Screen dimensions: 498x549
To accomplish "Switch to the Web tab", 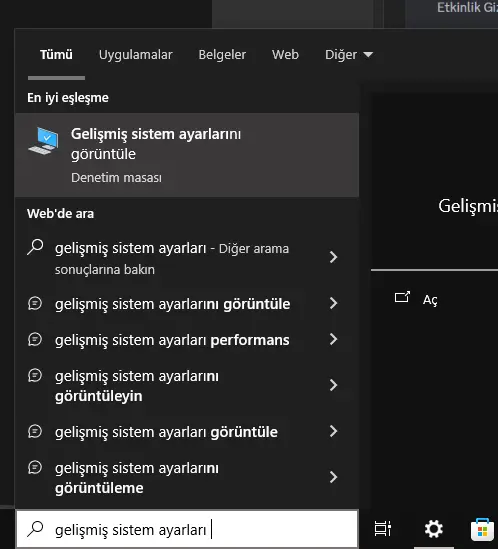I will (x=285, y=55).
